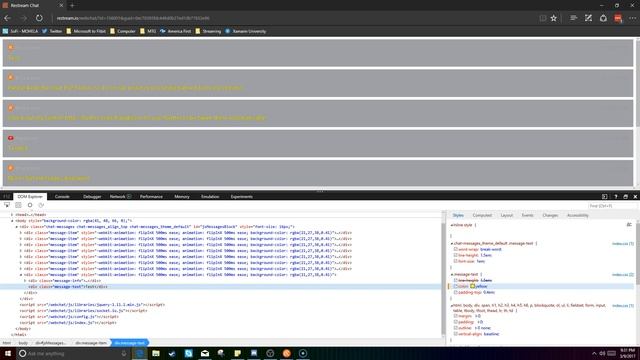This screenshot has width=640, height=360.
Task: Unpin the developer tools window
Action: [x=625, y=196]
